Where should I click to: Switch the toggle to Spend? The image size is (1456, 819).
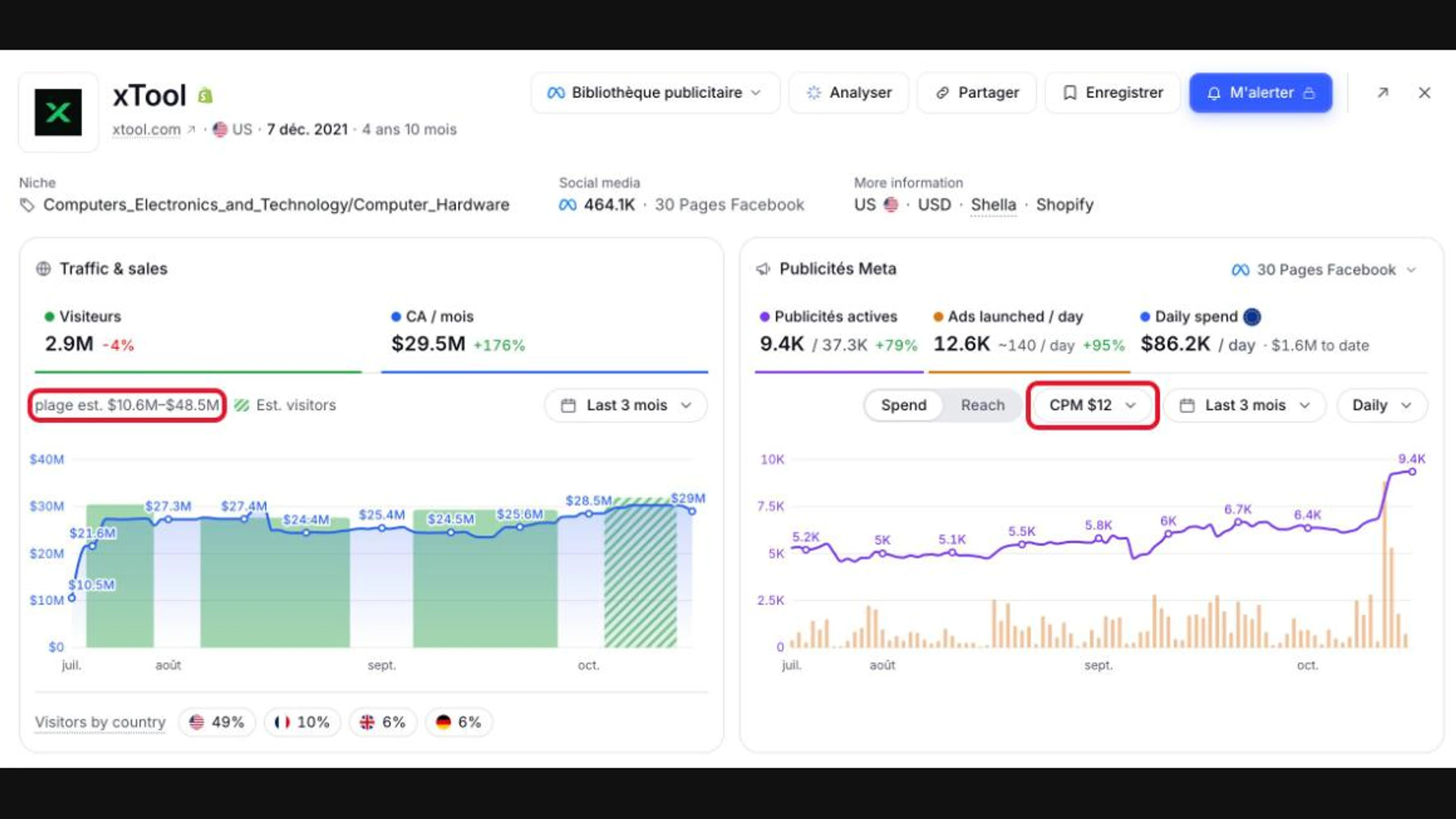[x=903, y=405]
